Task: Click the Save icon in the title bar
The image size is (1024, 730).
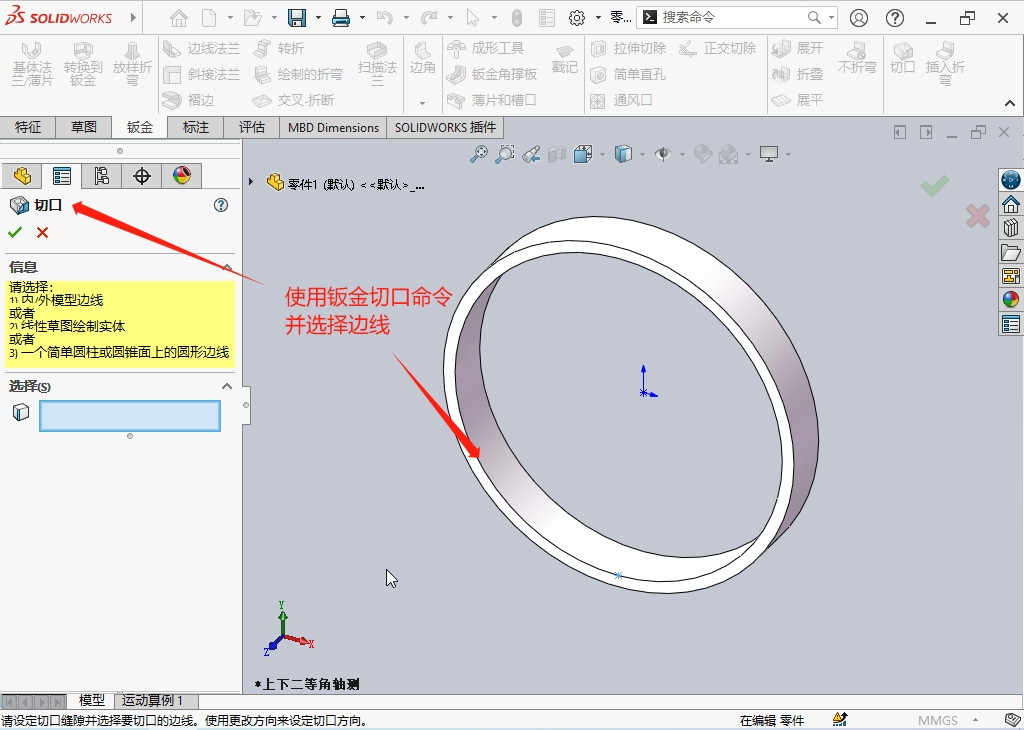Action: click(x=297, y=18)
